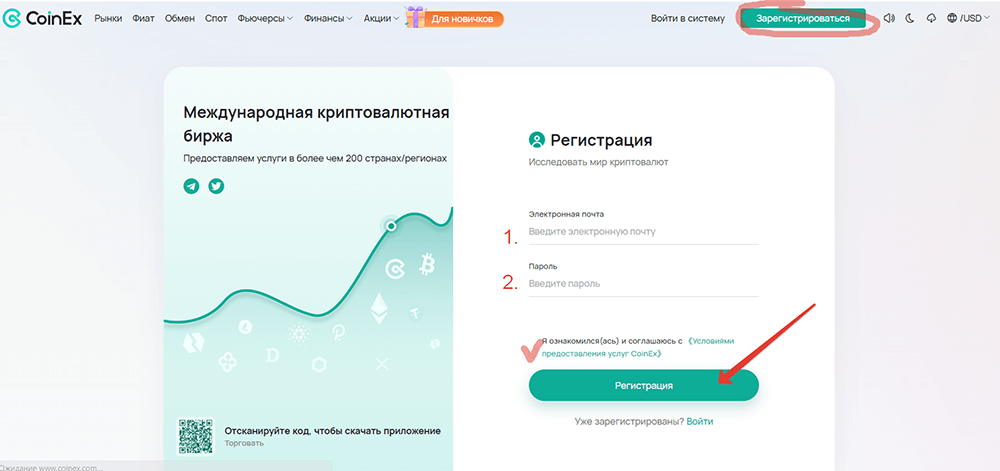Expand the Акции dropdown menu
The height and width of the screenshot is (471, 1000).
click(x=381, y=18)
